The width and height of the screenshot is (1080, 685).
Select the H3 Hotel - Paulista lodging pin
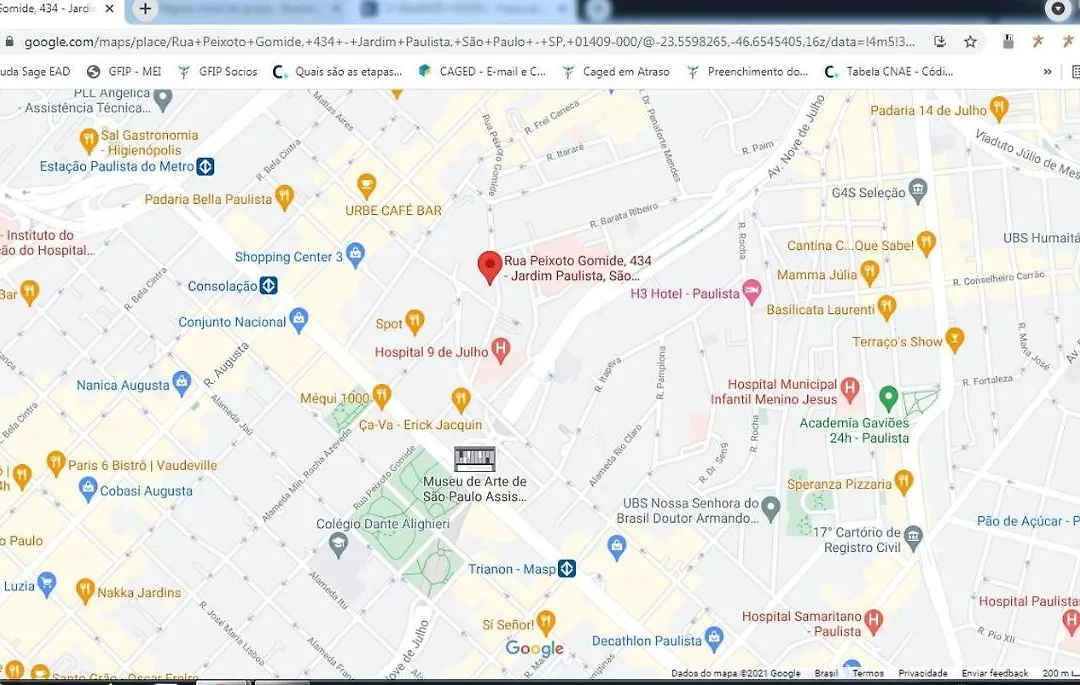pyautogui.click(x=751, y=291)
